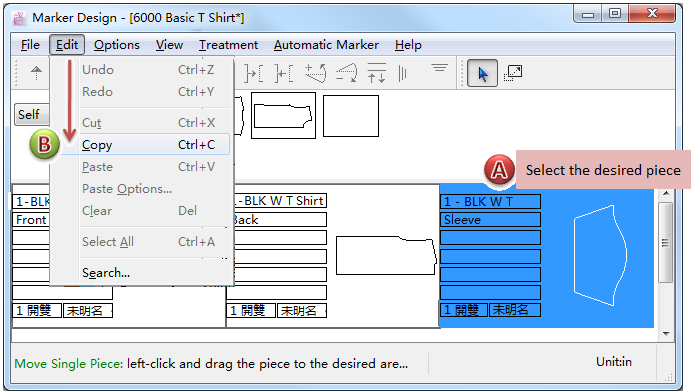This screenshot has width=692, height=392.
Task: Click the bracket move-left spacing icon
Action: pyautogui.click(x=283, y=73)
